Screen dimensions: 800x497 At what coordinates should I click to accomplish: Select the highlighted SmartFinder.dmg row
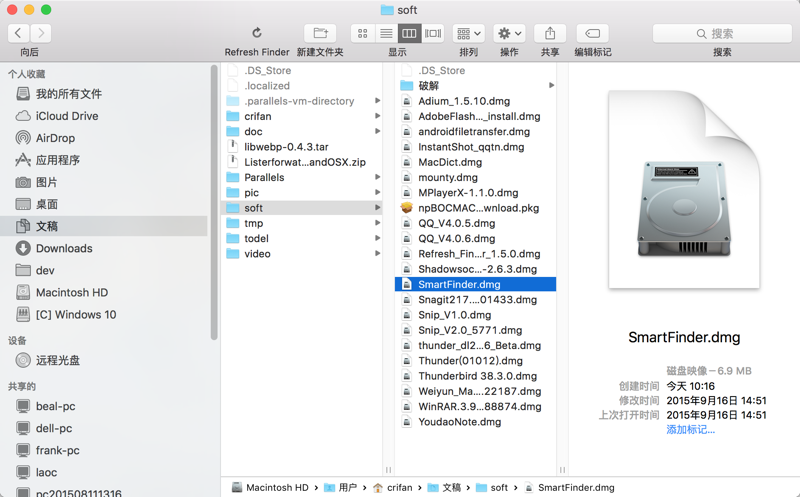coord(476,284)
